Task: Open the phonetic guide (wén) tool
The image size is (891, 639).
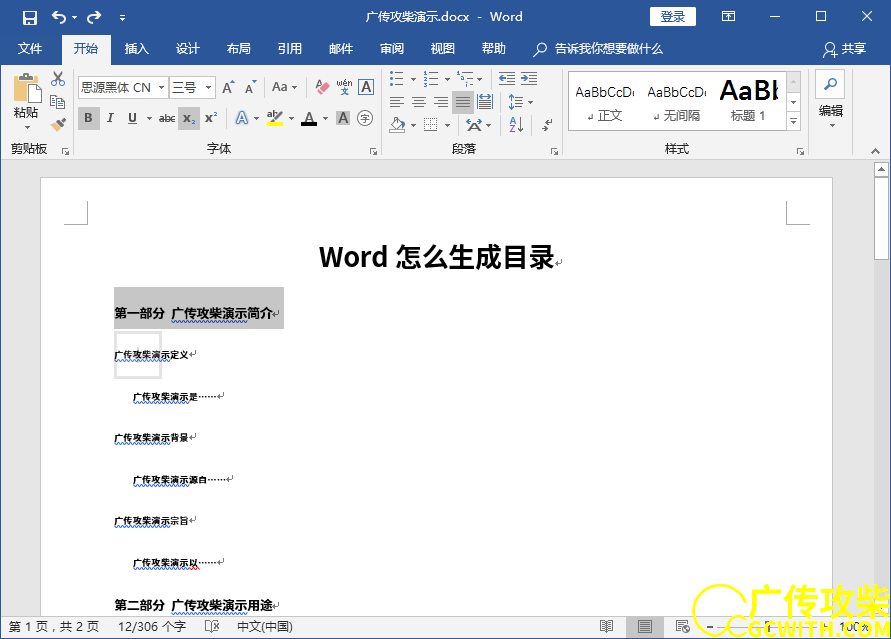Action: click(344, 87)
